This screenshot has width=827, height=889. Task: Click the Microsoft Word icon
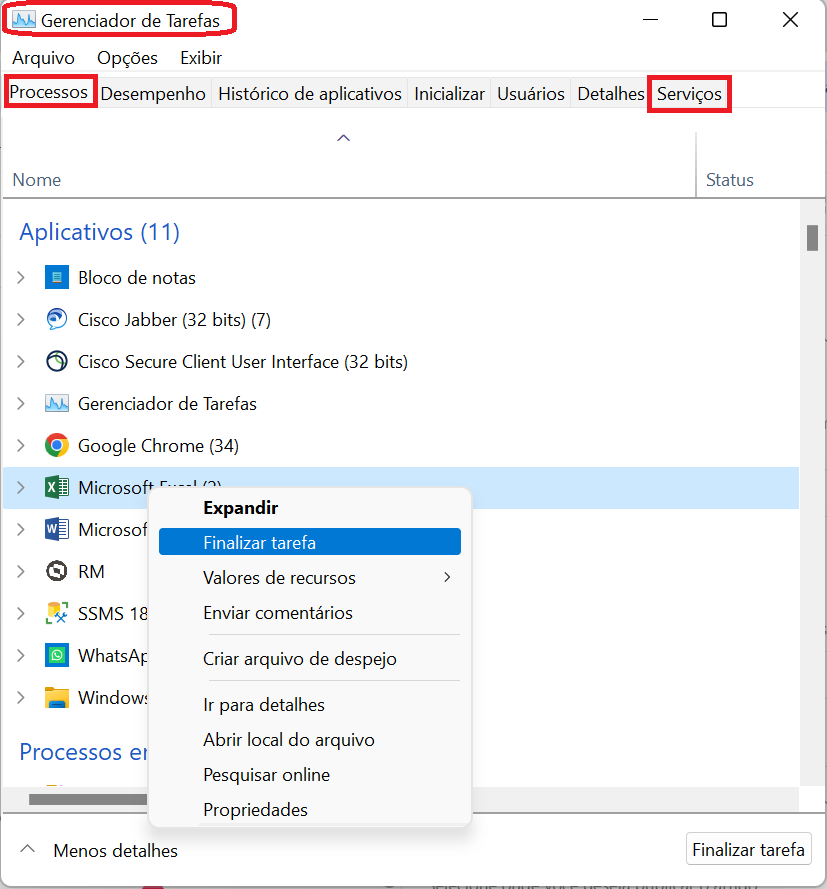point(57,529)
